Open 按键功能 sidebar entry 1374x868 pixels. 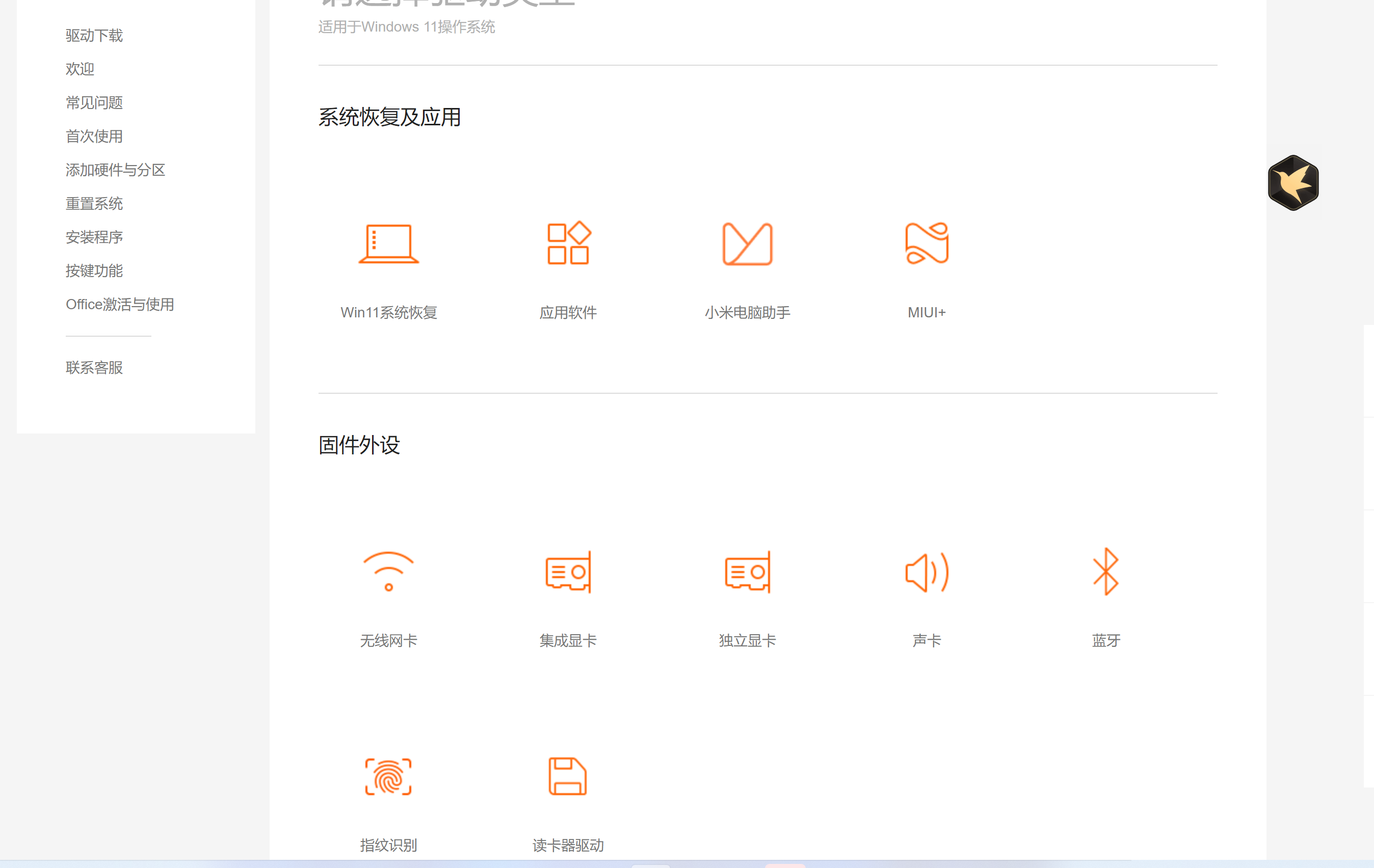[94, 271]
